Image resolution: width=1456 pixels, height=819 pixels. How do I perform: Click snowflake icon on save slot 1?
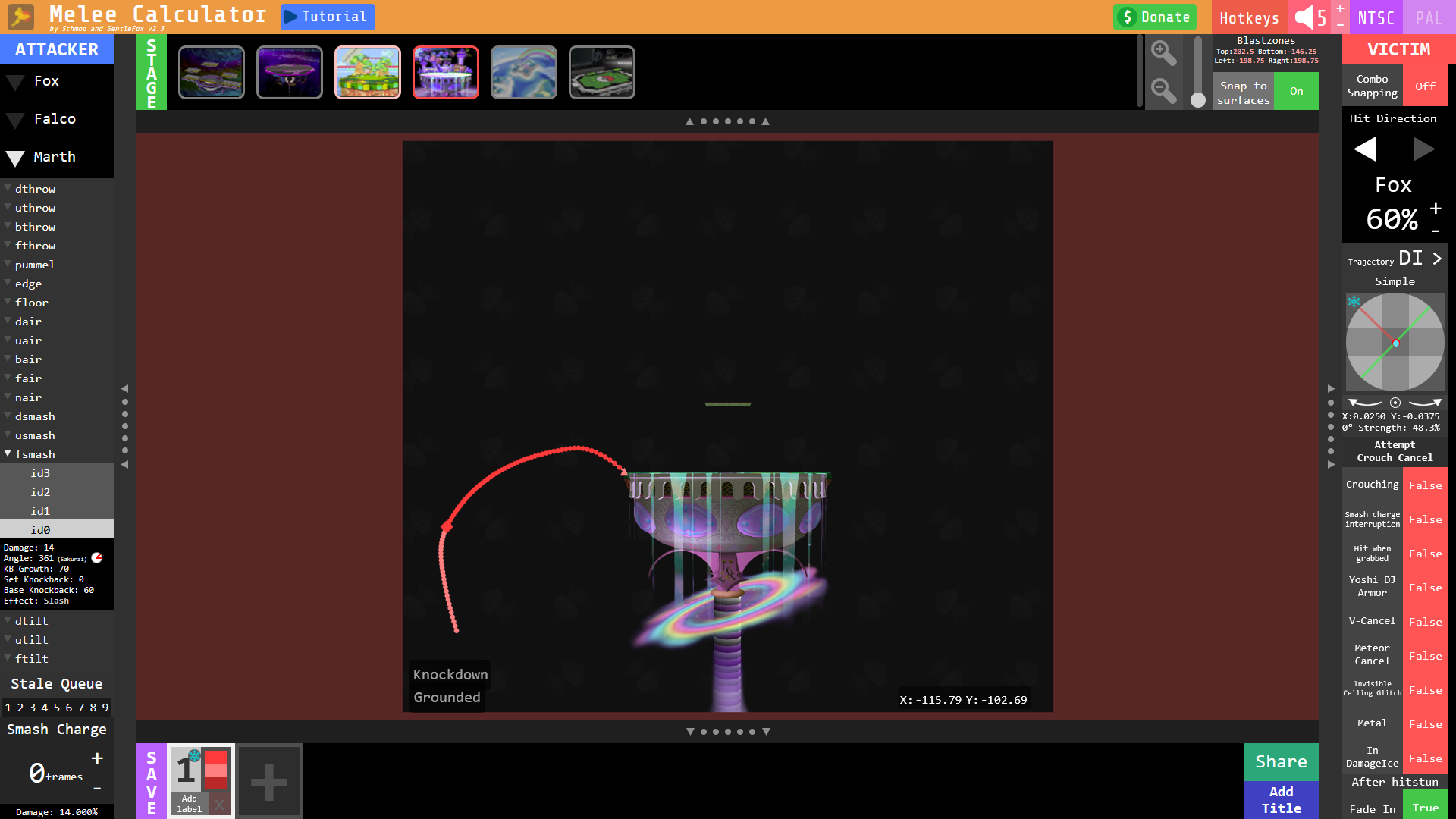[x=195, y=756]
